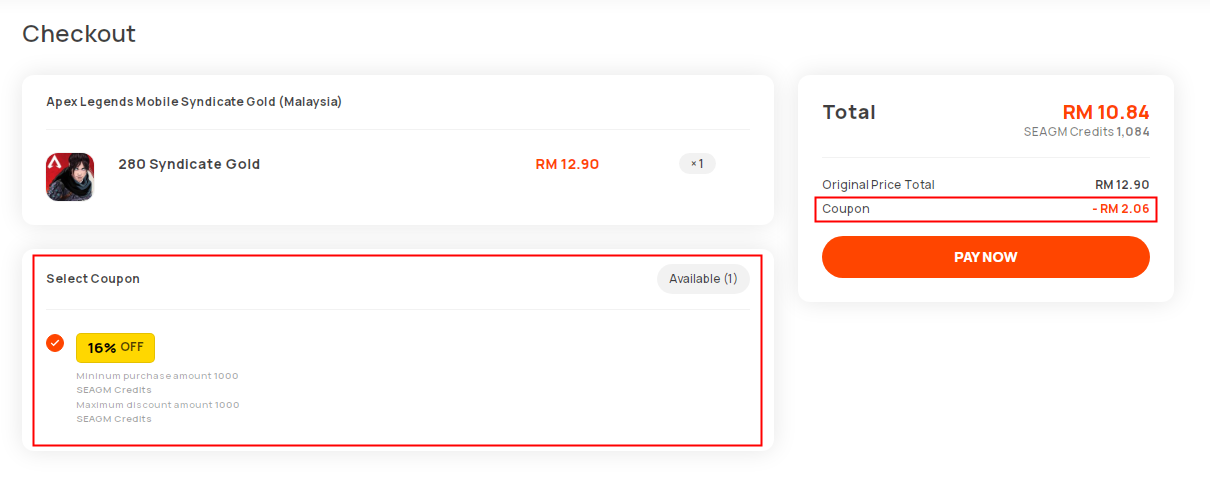Image resolution: width=1210 pixels, height=478 pixels.
Task: Click the Apex Legends Mobile Syndicate Gold title
Action: [x=194, y=102]
